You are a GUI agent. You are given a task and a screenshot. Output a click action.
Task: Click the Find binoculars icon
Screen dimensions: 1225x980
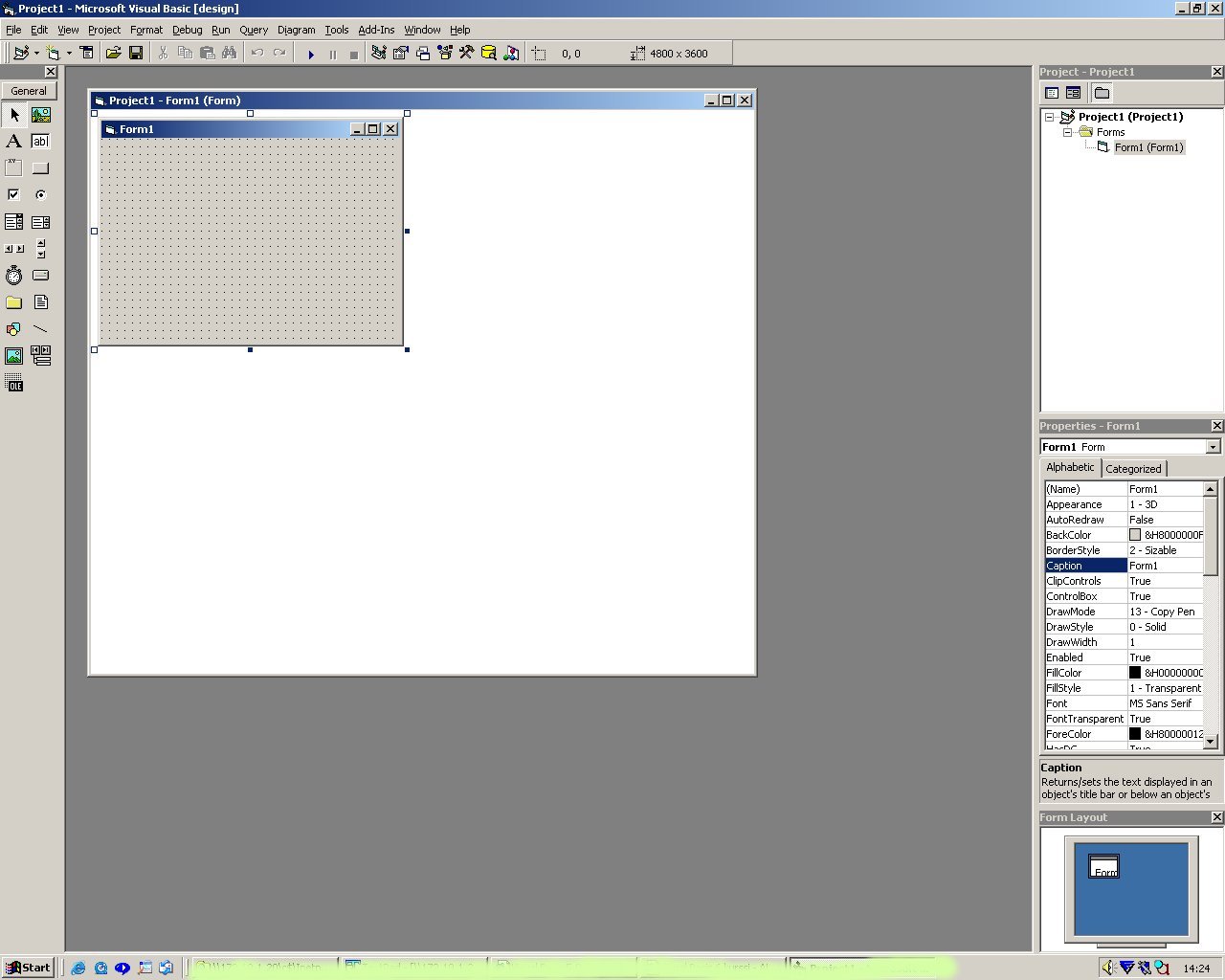pyautogui.click(x=229, y=54)
